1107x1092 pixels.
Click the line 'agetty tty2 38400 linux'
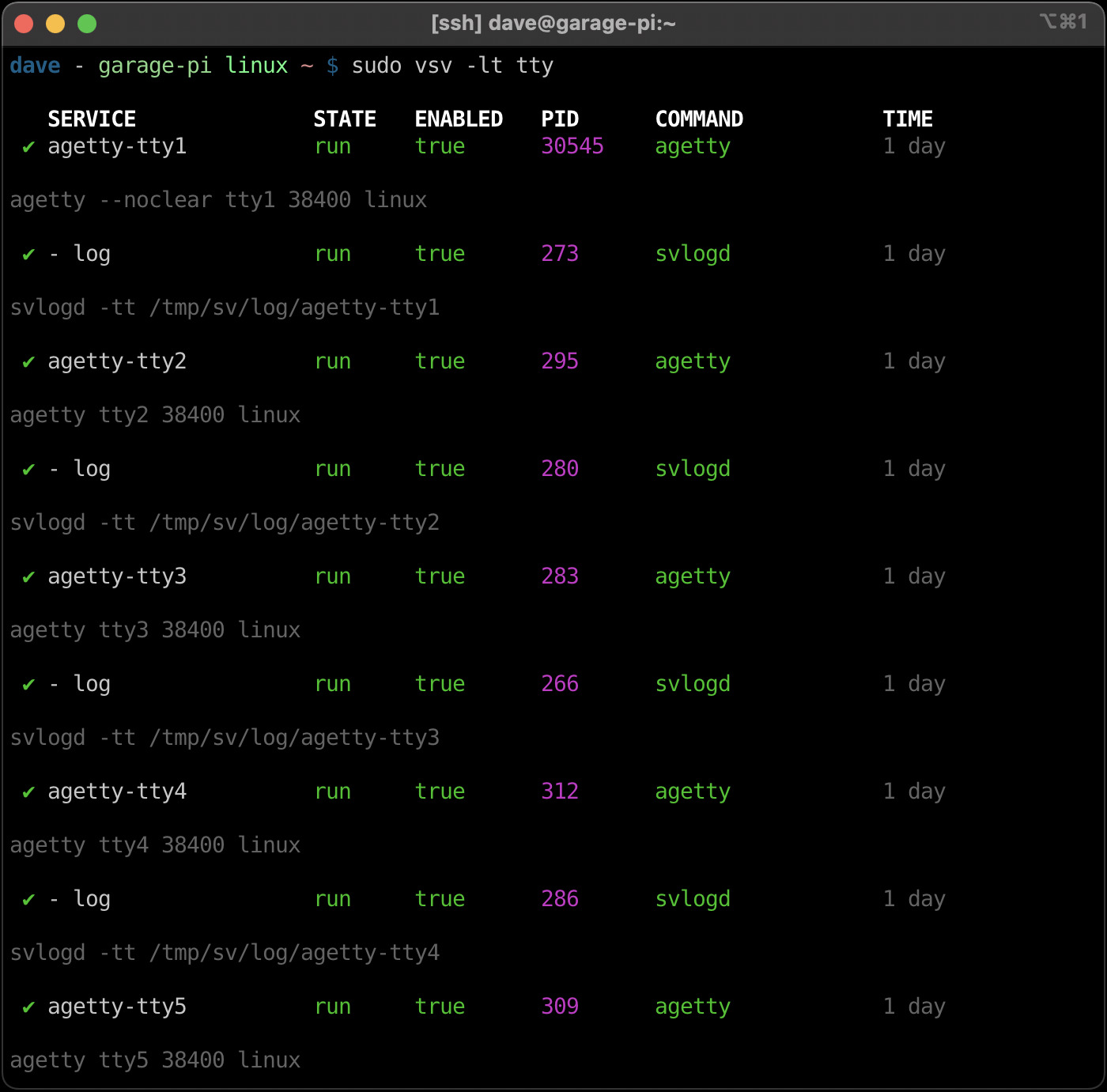tap(155, 416)
